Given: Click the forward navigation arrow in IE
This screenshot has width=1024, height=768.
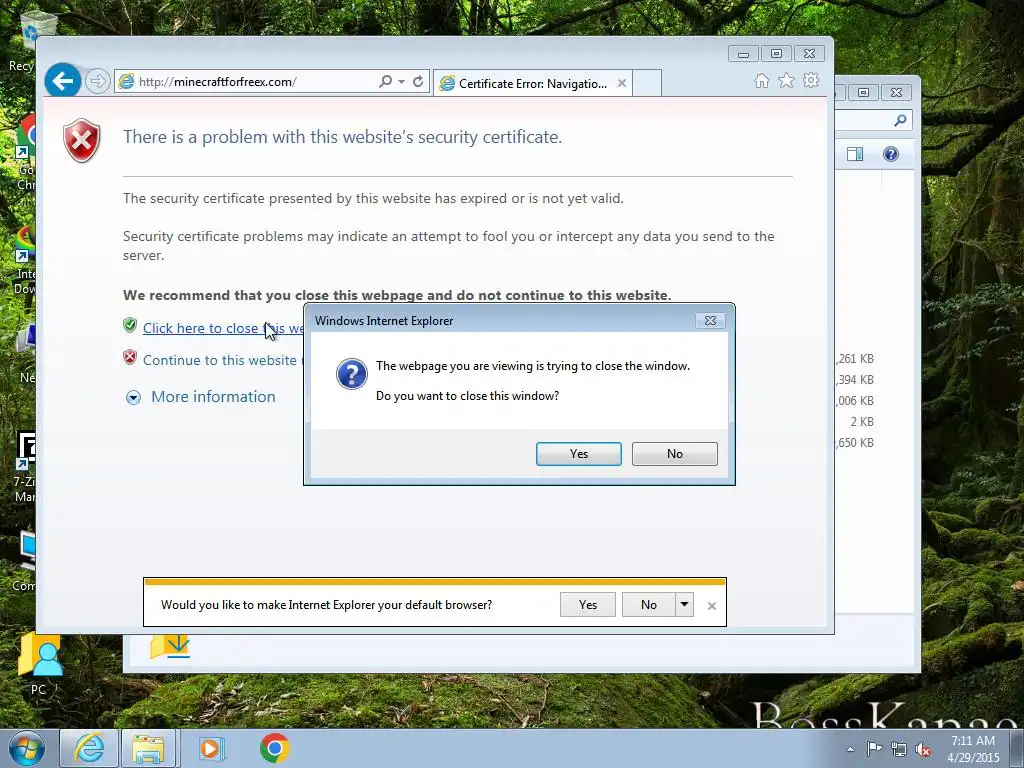Looking at the screenshot, I should (97, 82).
